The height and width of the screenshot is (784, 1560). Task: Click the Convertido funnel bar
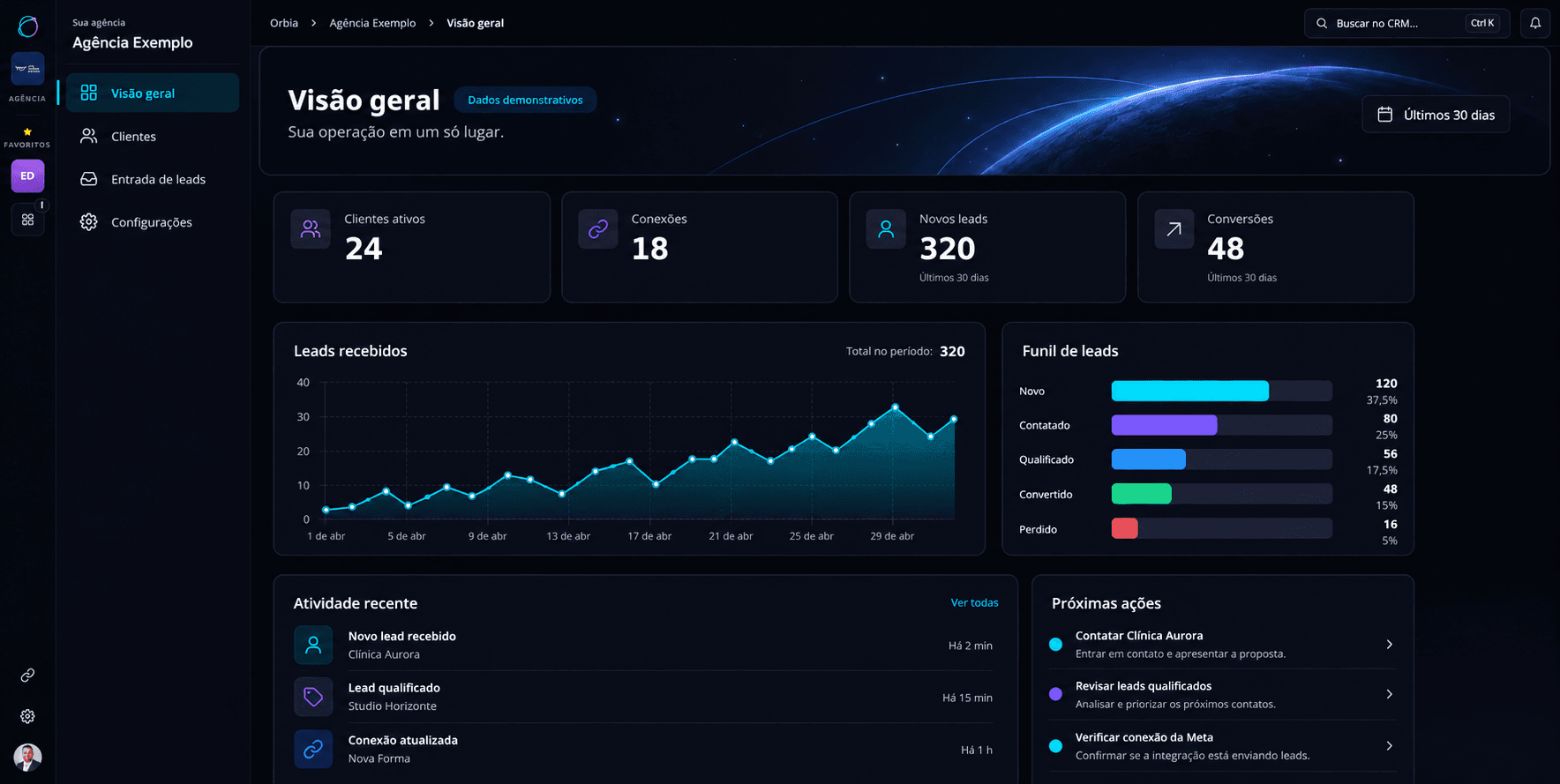point(1221,494)
